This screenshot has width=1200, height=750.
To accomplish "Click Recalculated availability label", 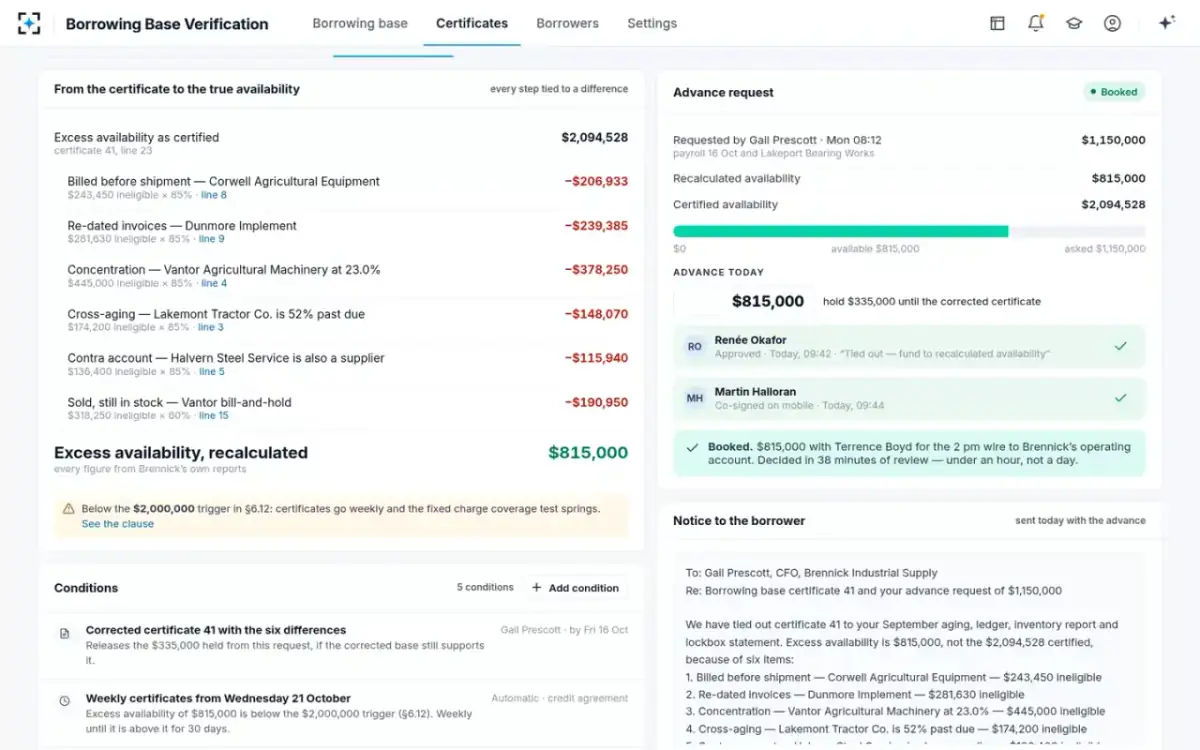I will click(x=737, y=178).
